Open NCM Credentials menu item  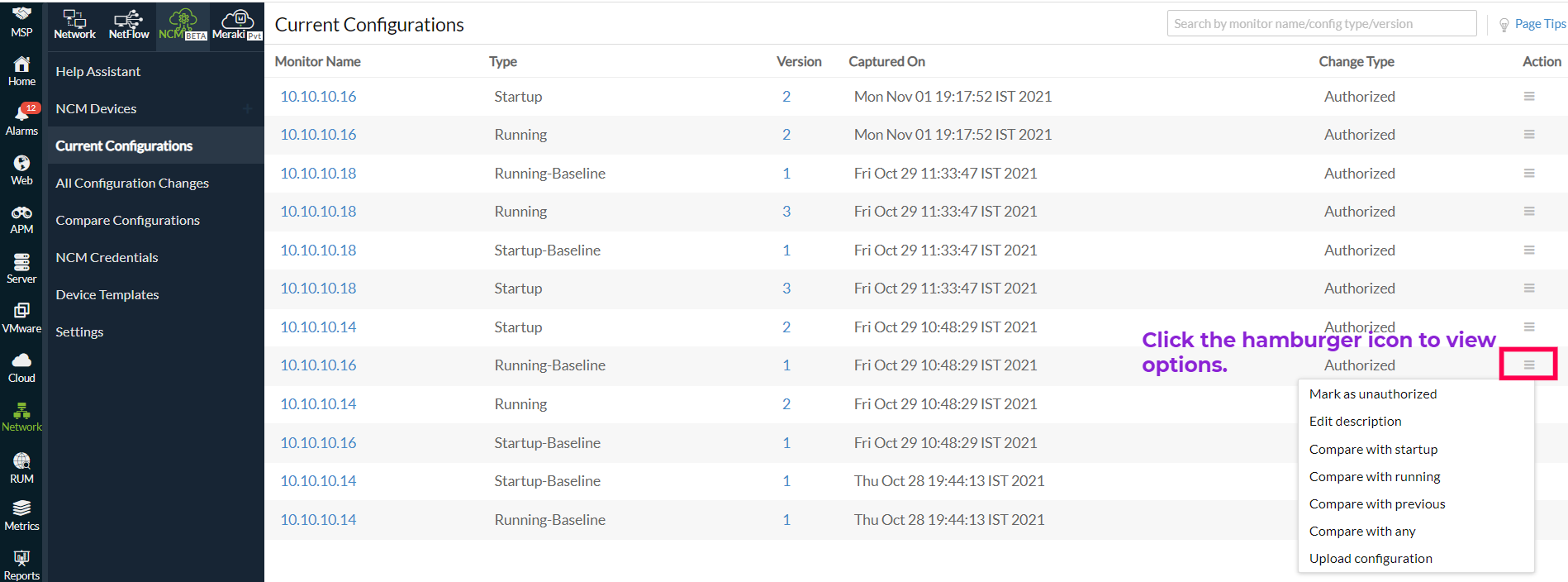107,257
